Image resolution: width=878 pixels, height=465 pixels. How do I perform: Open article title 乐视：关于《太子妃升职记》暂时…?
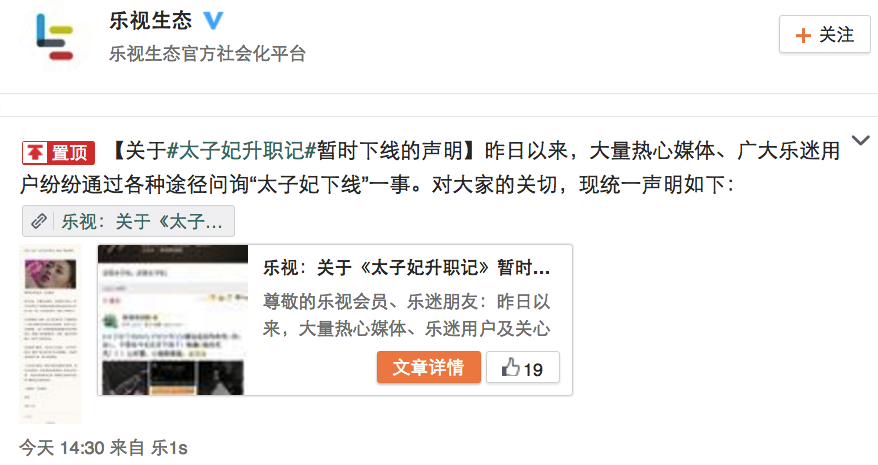[x=407, y=268]
